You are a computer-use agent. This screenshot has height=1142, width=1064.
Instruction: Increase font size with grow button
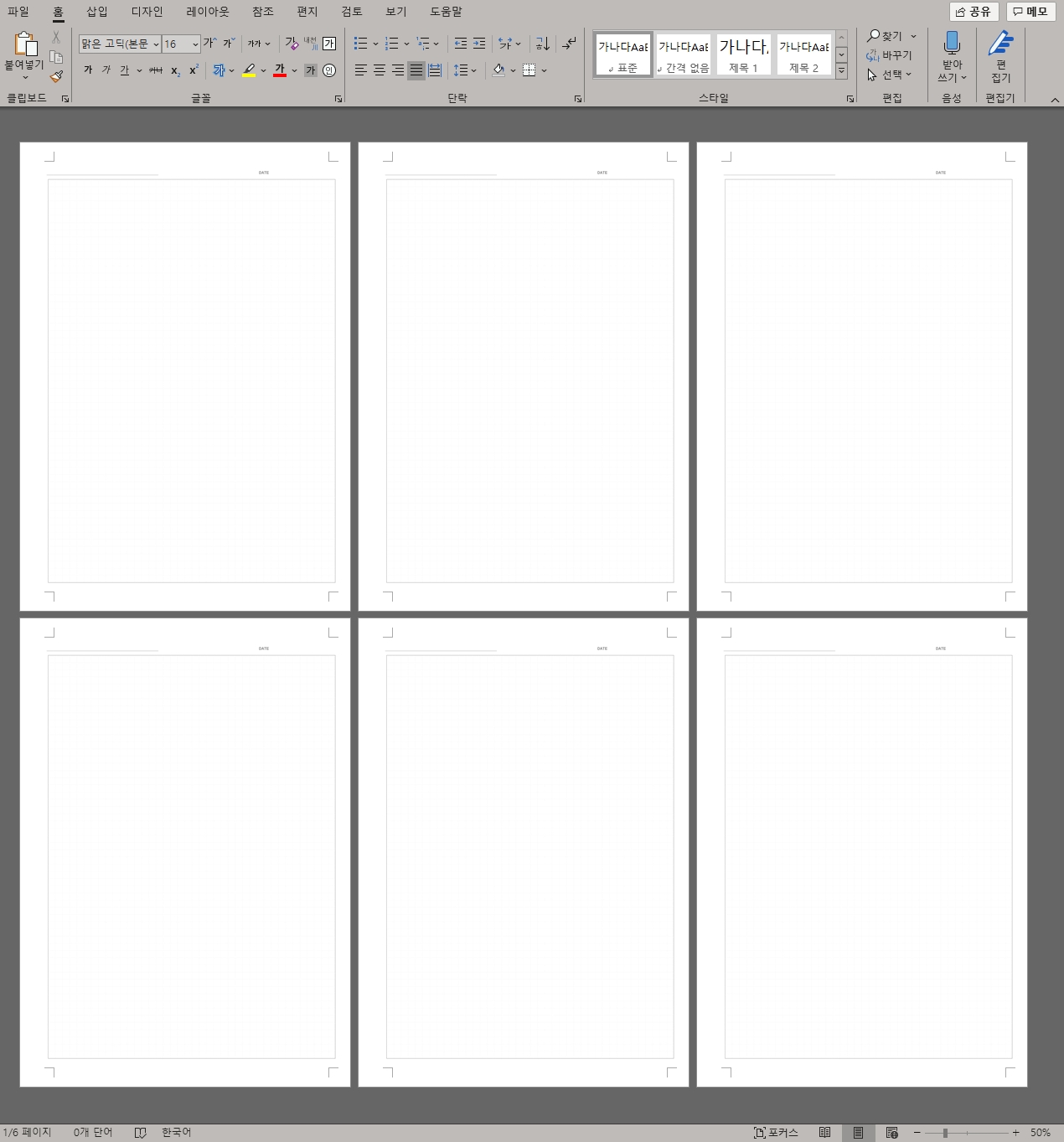(x=209, y=44)
